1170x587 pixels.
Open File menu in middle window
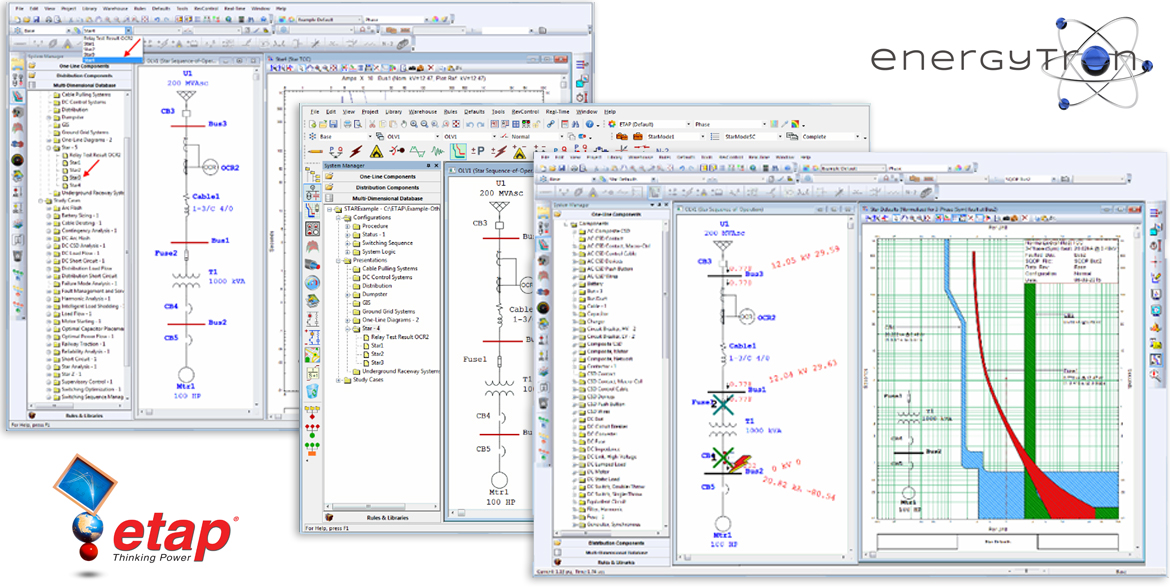(314, 111)
